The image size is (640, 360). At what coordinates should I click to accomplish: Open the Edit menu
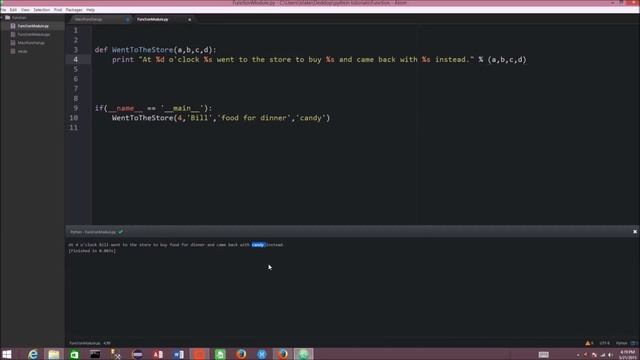tap(13, 9)
